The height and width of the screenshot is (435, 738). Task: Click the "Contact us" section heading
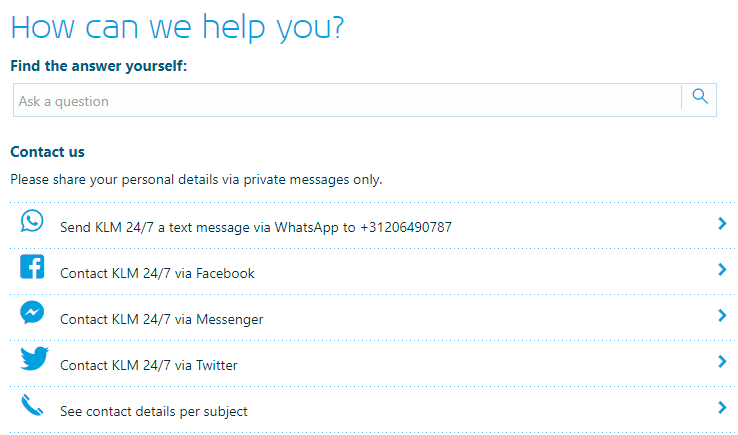(x=47, y=152)
